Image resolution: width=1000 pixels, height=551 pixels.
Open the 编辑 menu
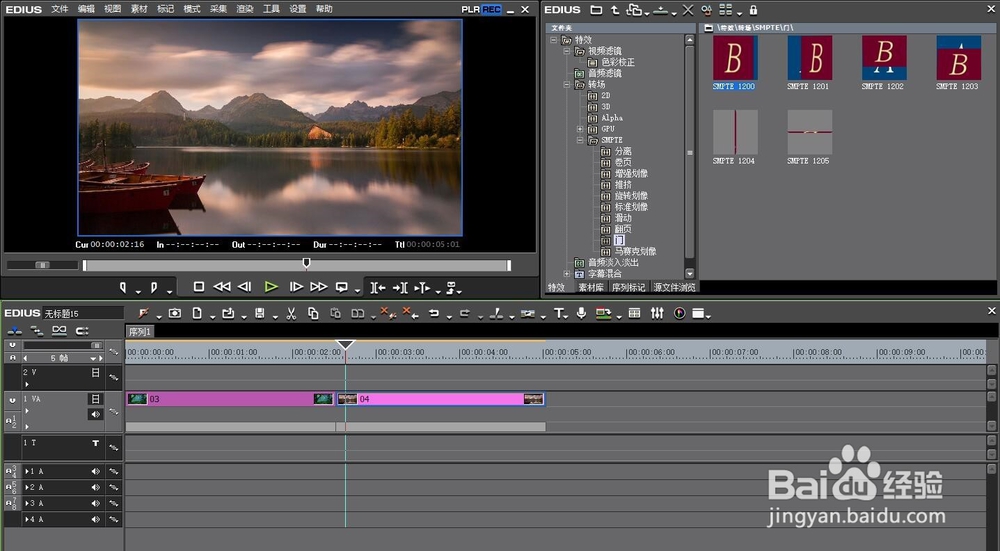86,9
